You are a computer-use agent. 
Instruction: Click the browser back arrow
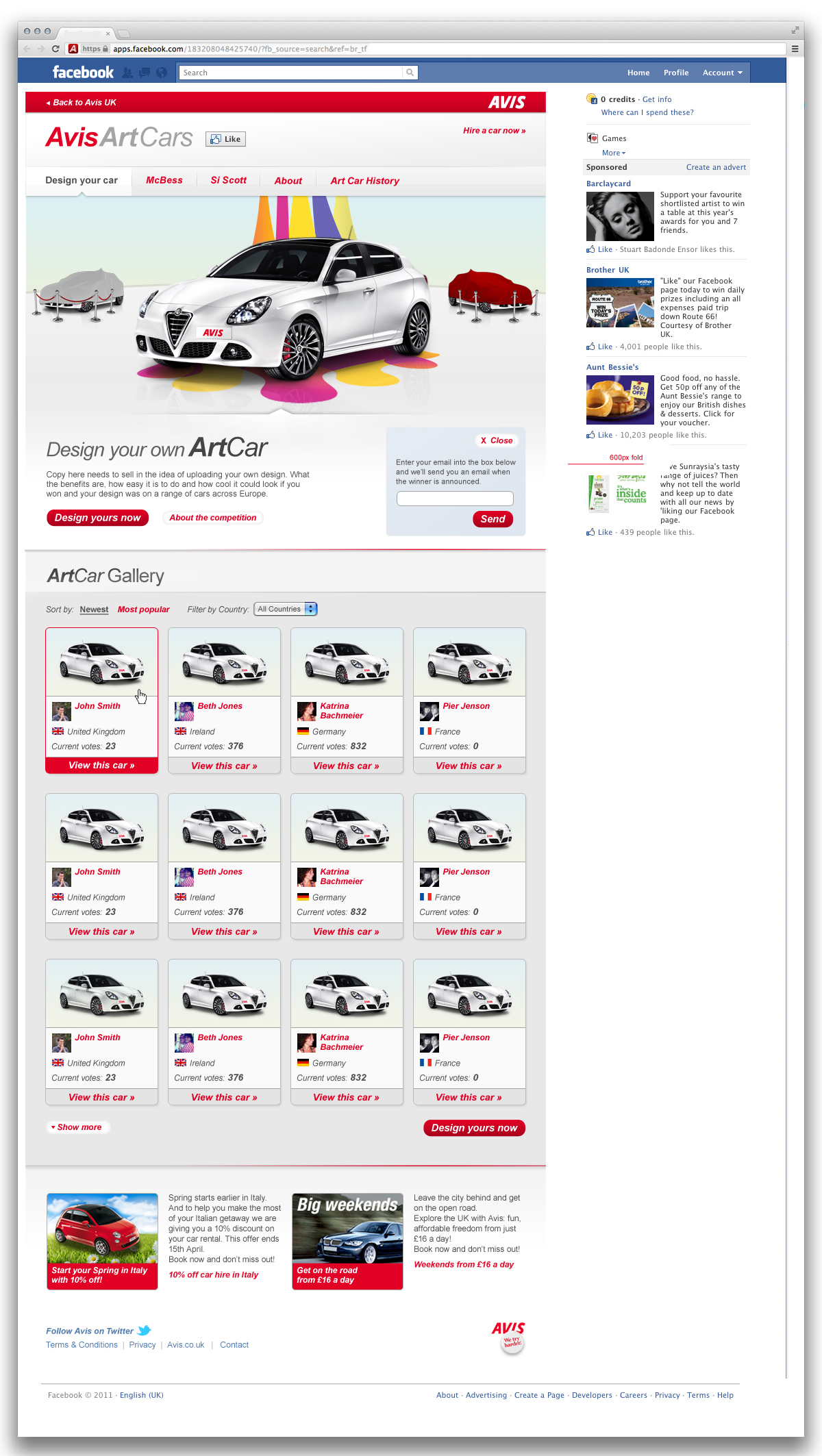(x=27, y=49)
